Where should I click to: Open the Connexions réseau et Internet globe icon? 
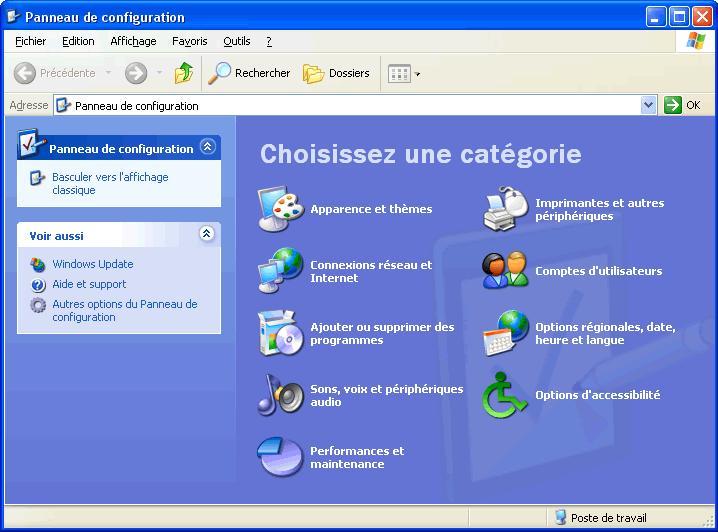point(281,271)
